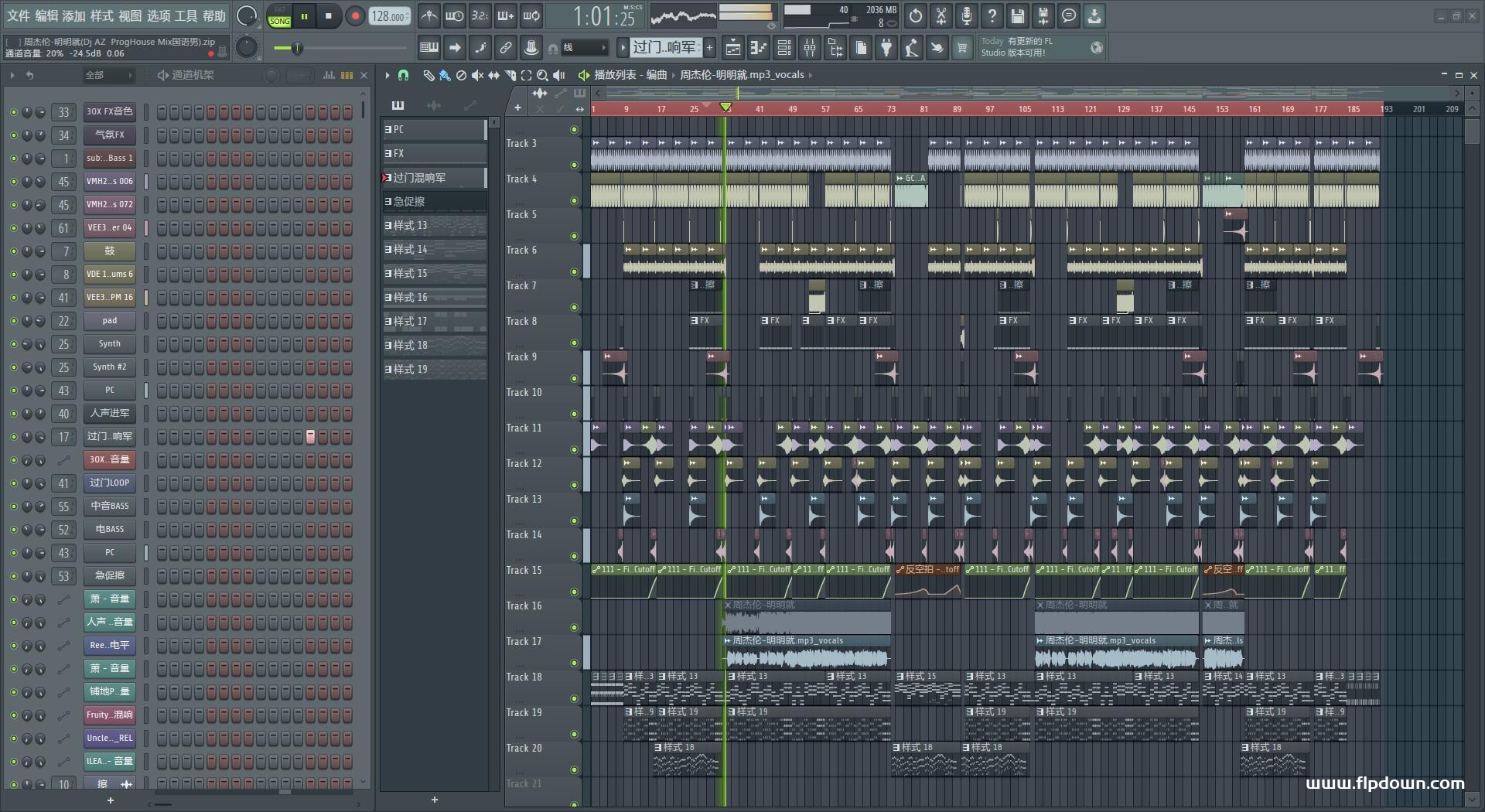Select the paint brush tool in playlist

(x=445, y=75)
